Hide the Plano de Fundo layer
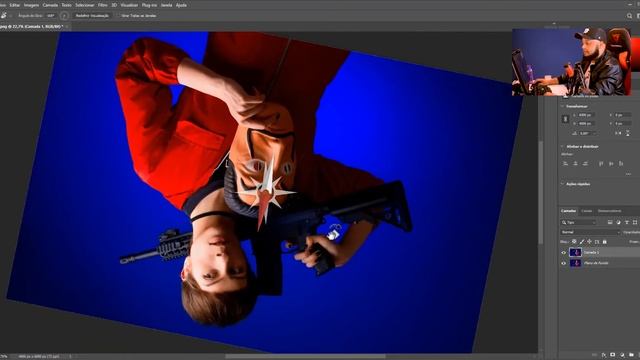Screen dimensions: 640x360 (x=564, y=263)
